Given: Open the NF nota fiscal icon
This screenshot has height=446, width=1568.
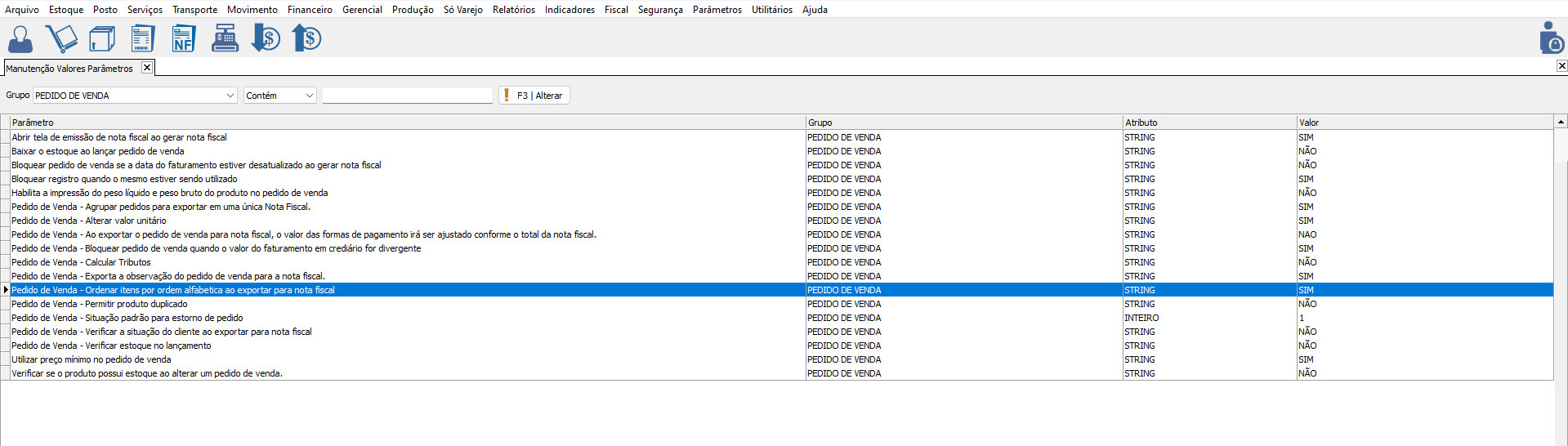Looking at the screenshot, I should tap(183, 38).
